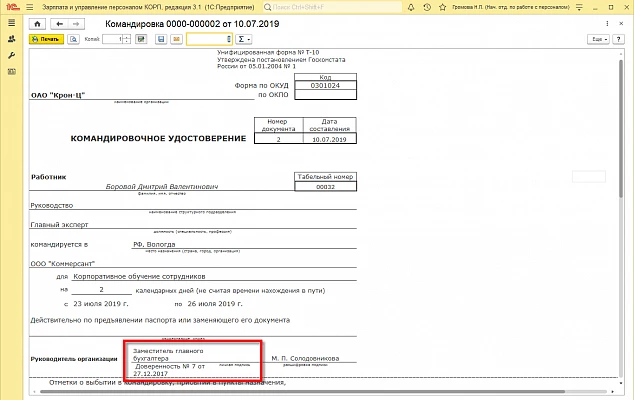Open print preview (magnifier icon)
The height and width of the screenshot is (400, 634).
pos(73,39)
